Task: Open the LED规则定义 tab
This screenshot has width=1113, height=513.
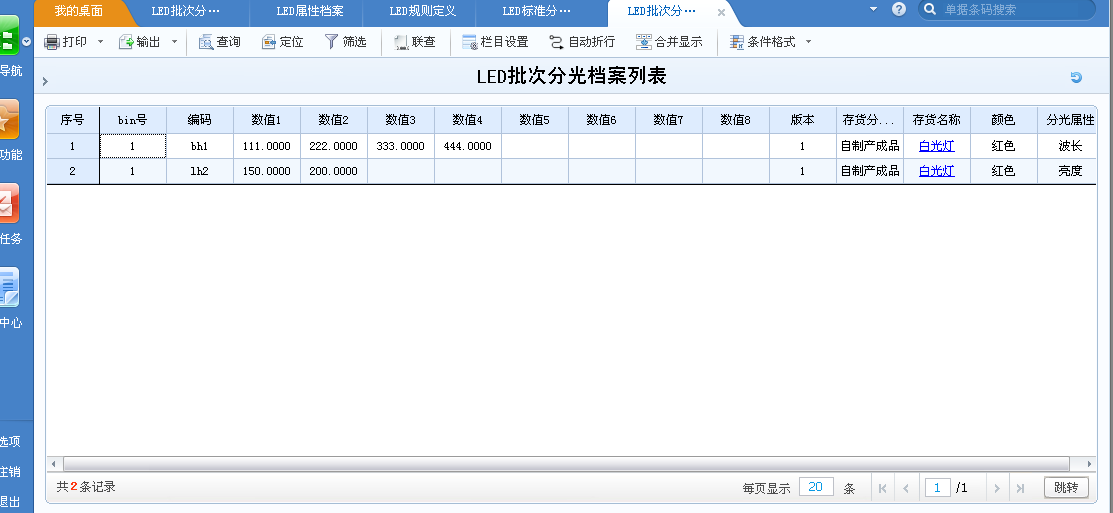Action: coord(423,11)
